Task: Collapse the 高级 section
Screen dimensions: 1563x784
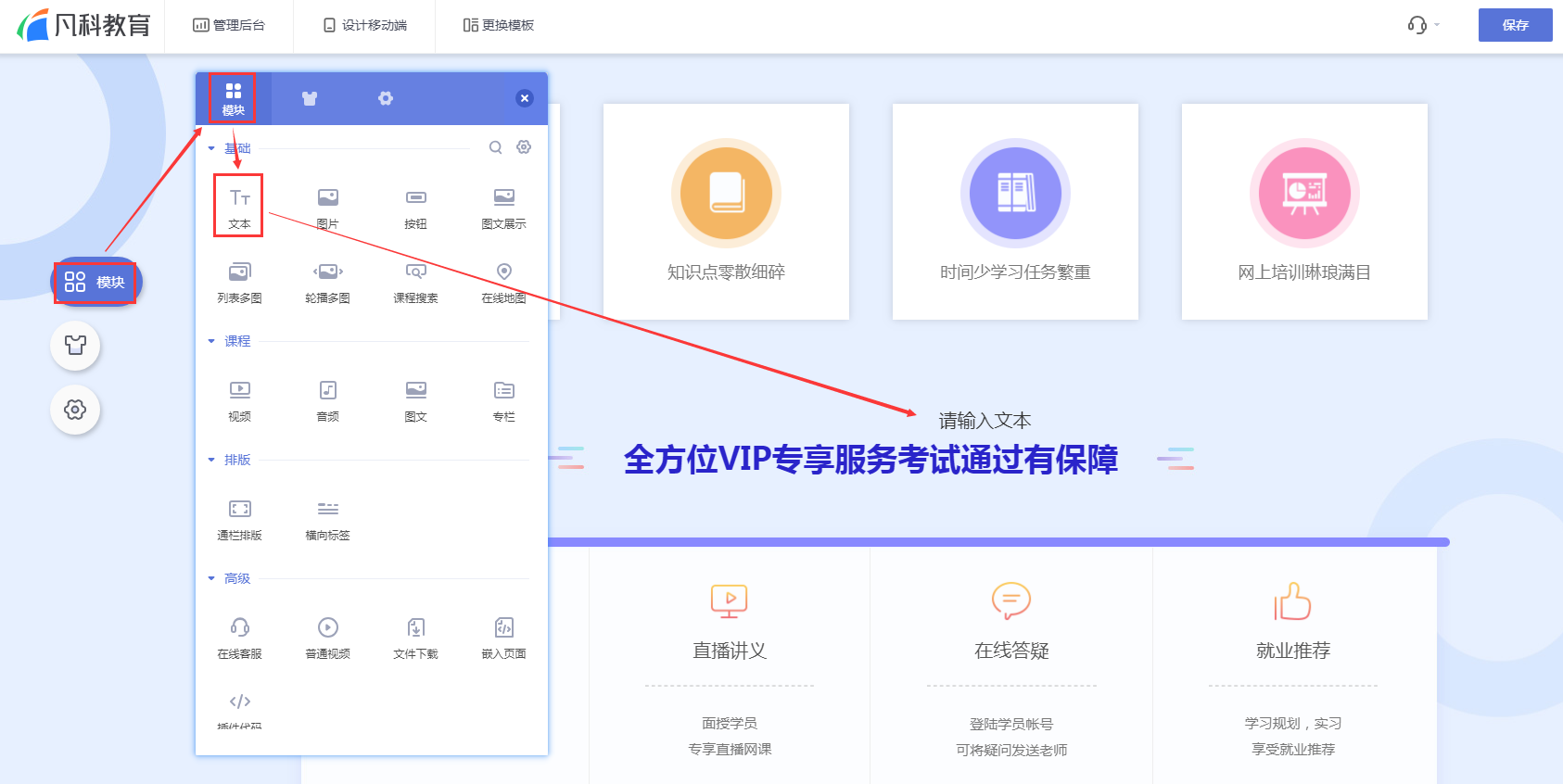Action: (211, 578)
